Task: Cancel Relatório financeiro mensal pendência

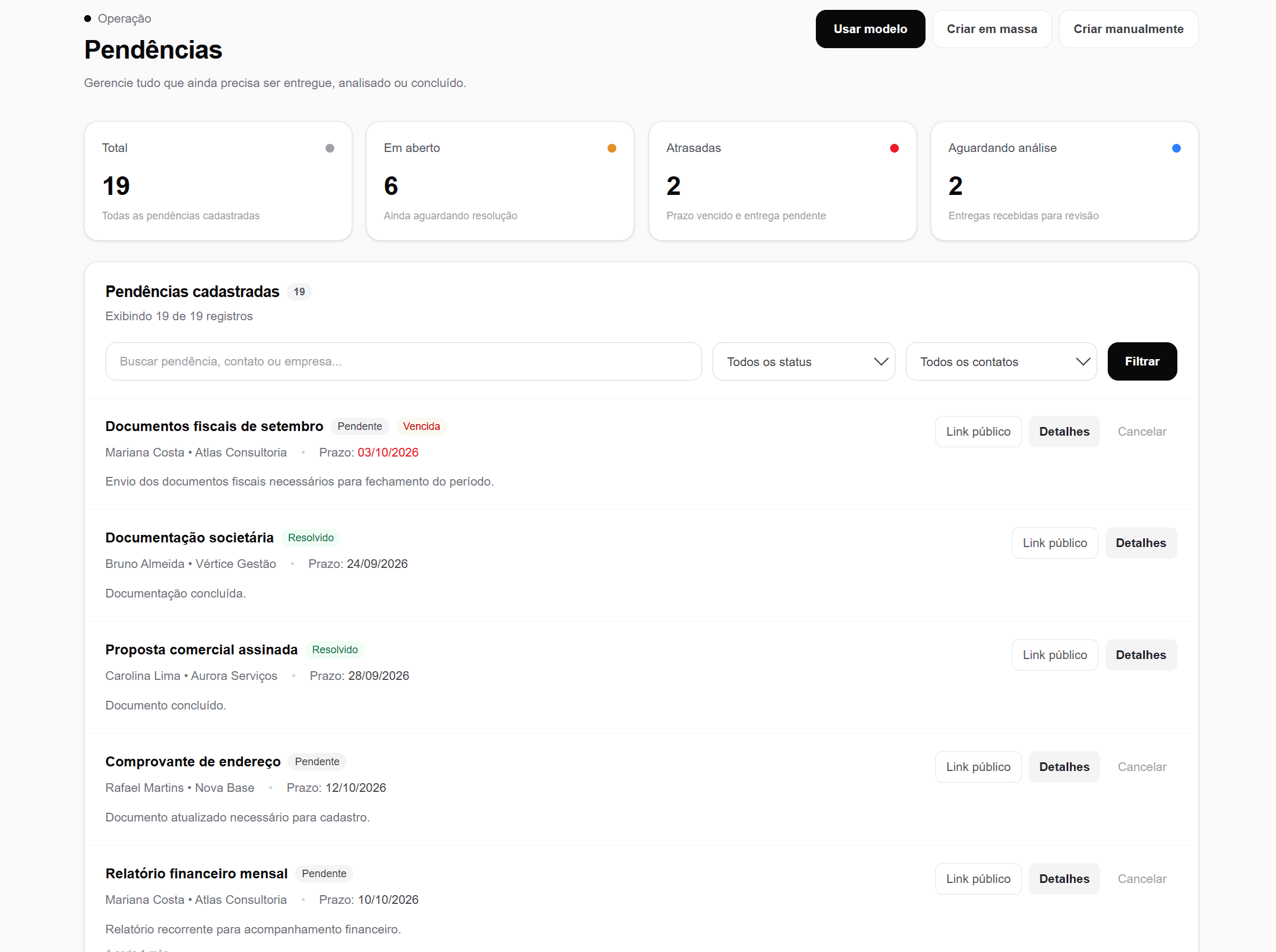Action: pyautogui.click(x=1142, y=879)
